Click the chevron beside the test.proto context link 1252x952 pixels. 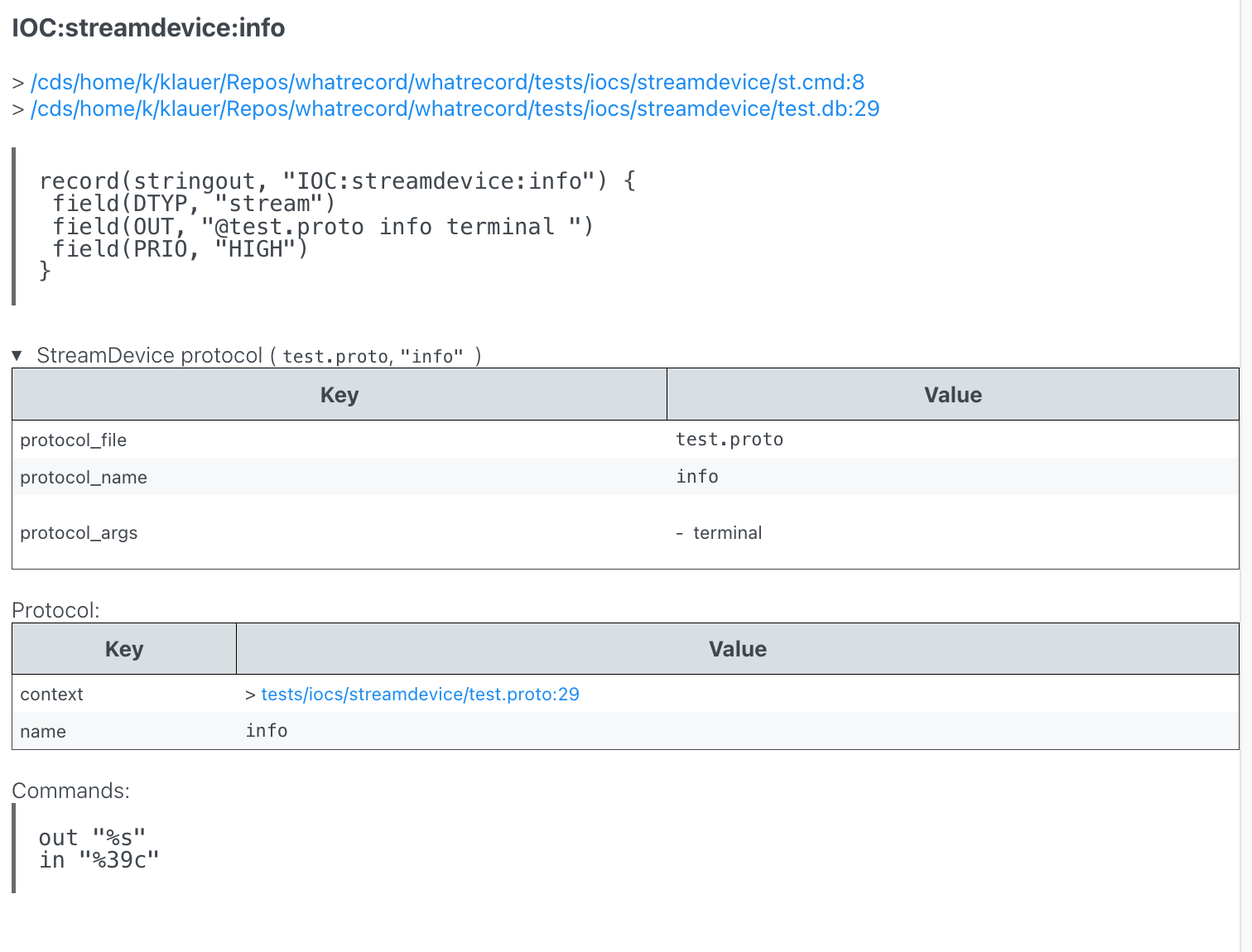pos(249,695)
